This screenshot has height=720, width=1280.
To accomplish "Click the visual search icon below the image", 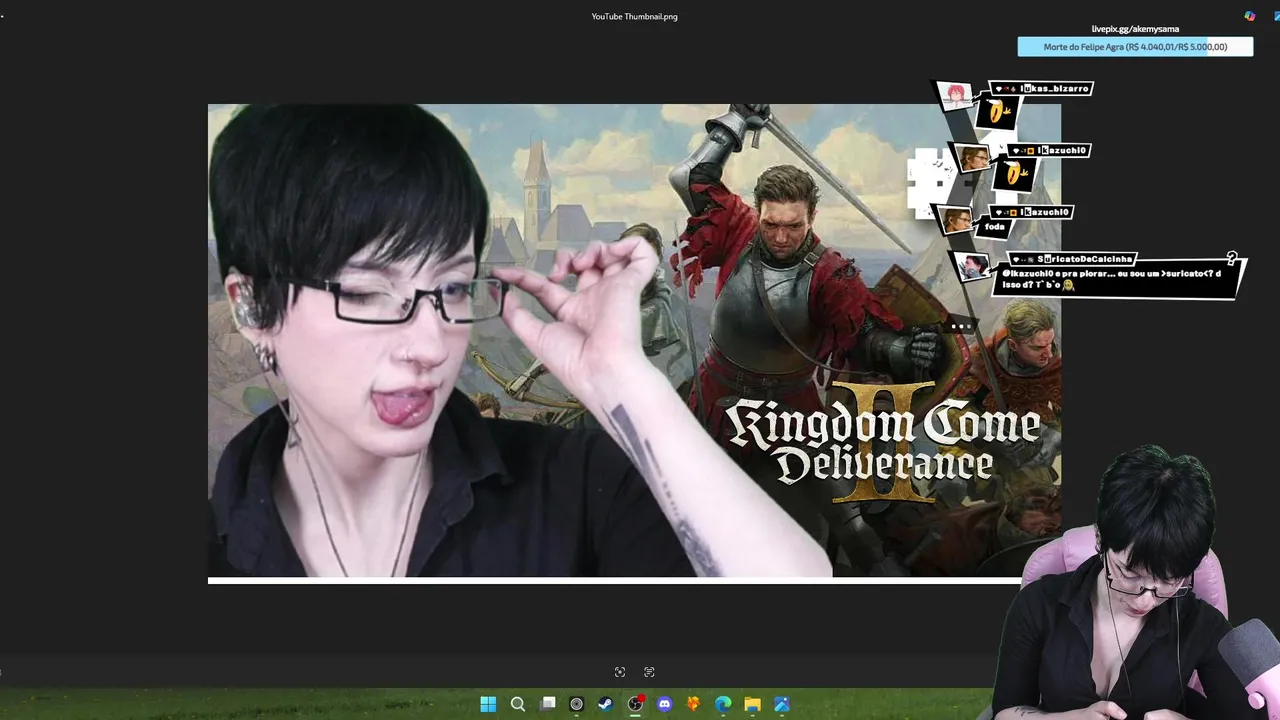I will tap(620, 672).
